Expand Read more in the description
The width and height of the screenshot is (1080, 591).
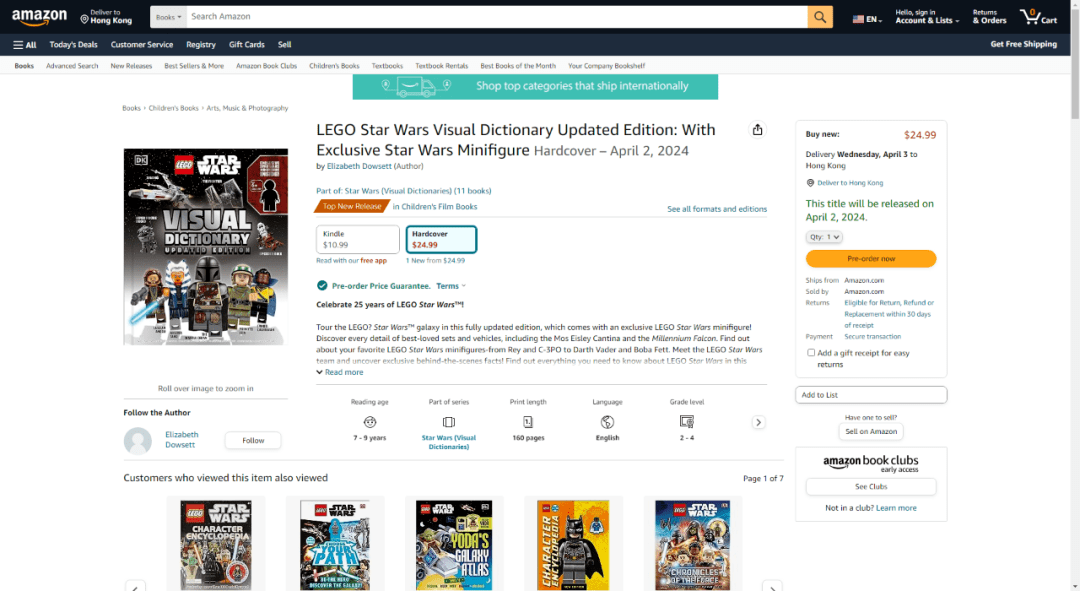click(340, 372)
